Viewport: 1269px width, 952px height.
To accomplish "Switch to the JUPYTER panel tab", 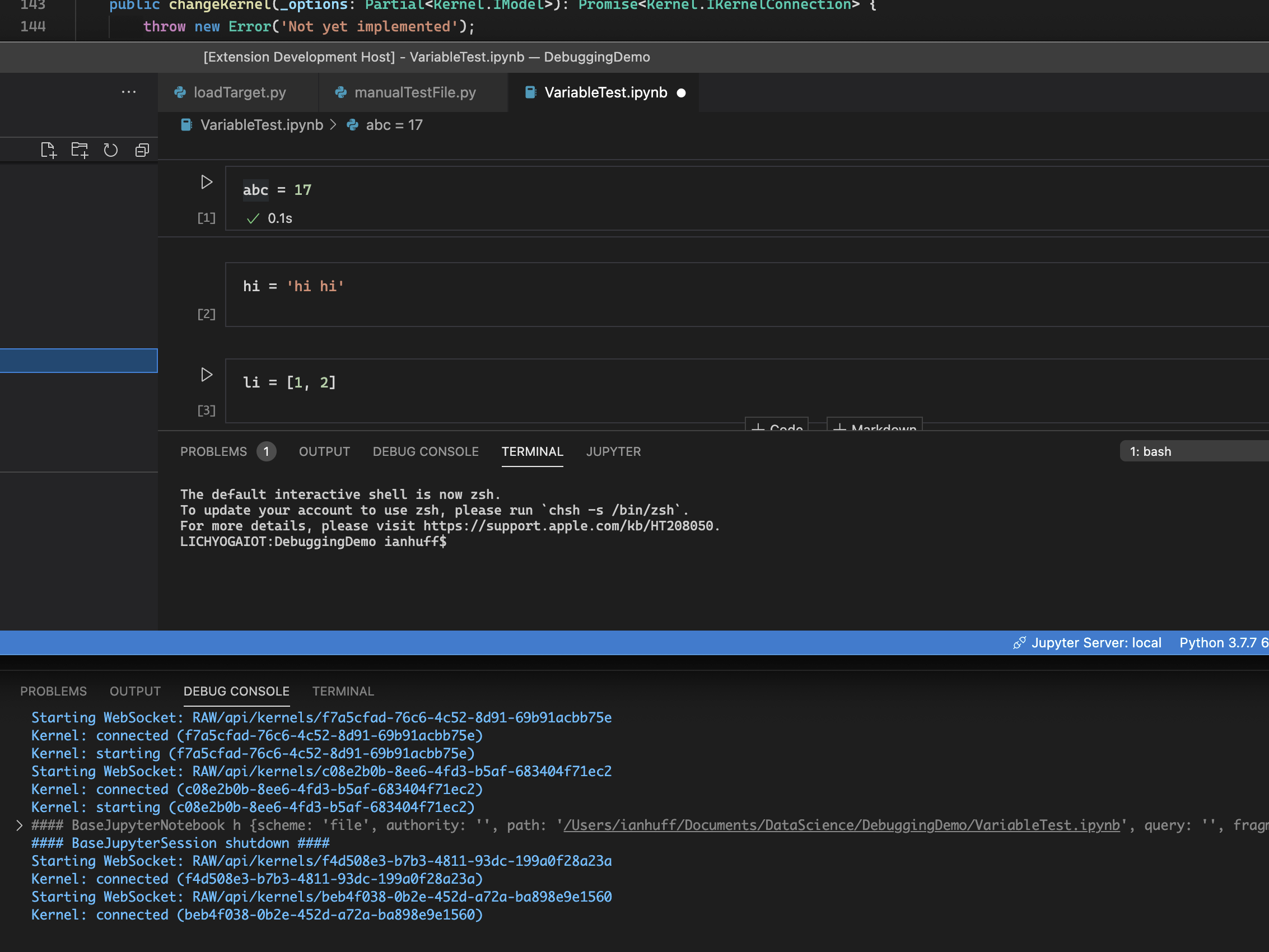I will pos(613,451).
